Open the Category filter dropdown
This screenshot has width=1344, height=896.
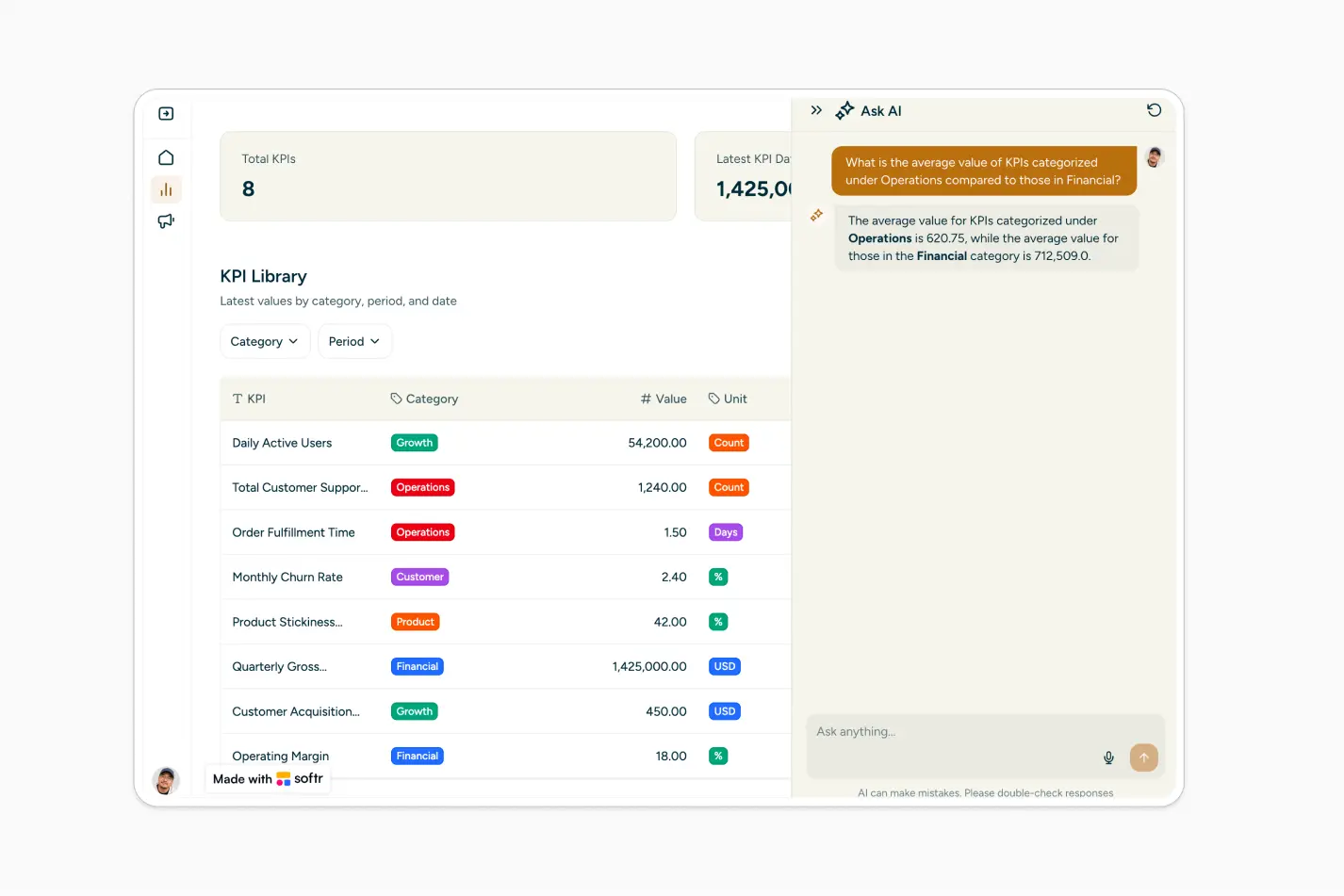pos(265,341)
